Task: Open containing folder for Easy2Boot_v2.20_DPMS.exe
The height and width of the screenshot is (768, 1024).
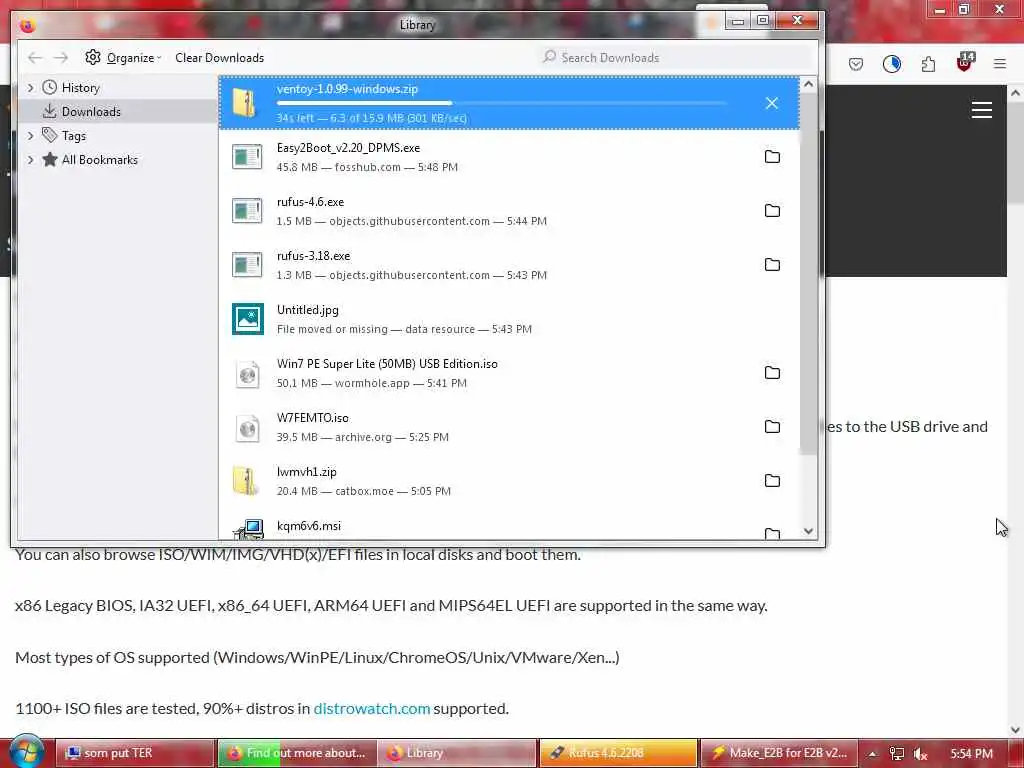Action: (772, 157)
